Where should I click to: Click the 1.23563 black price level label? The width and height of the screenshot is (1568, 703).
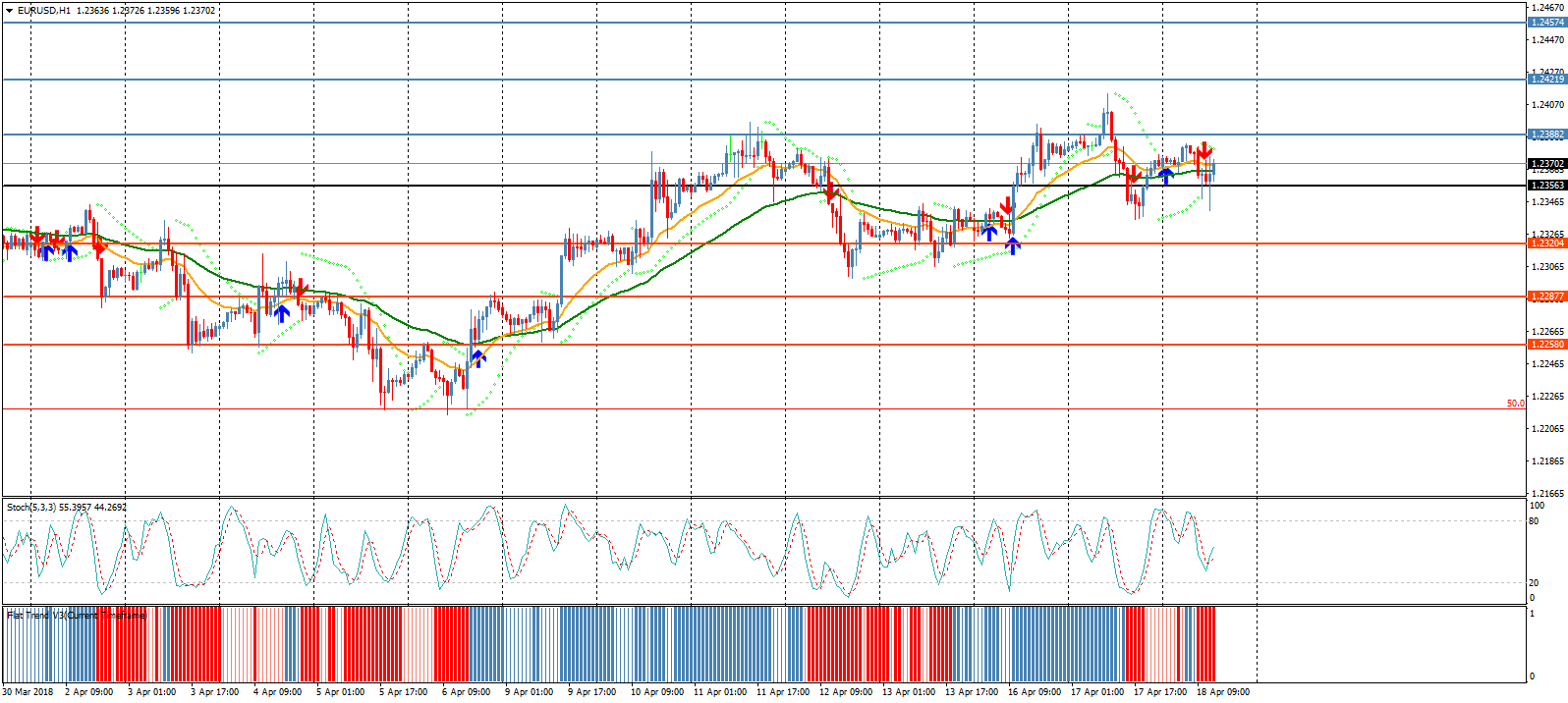(1546, 186)
